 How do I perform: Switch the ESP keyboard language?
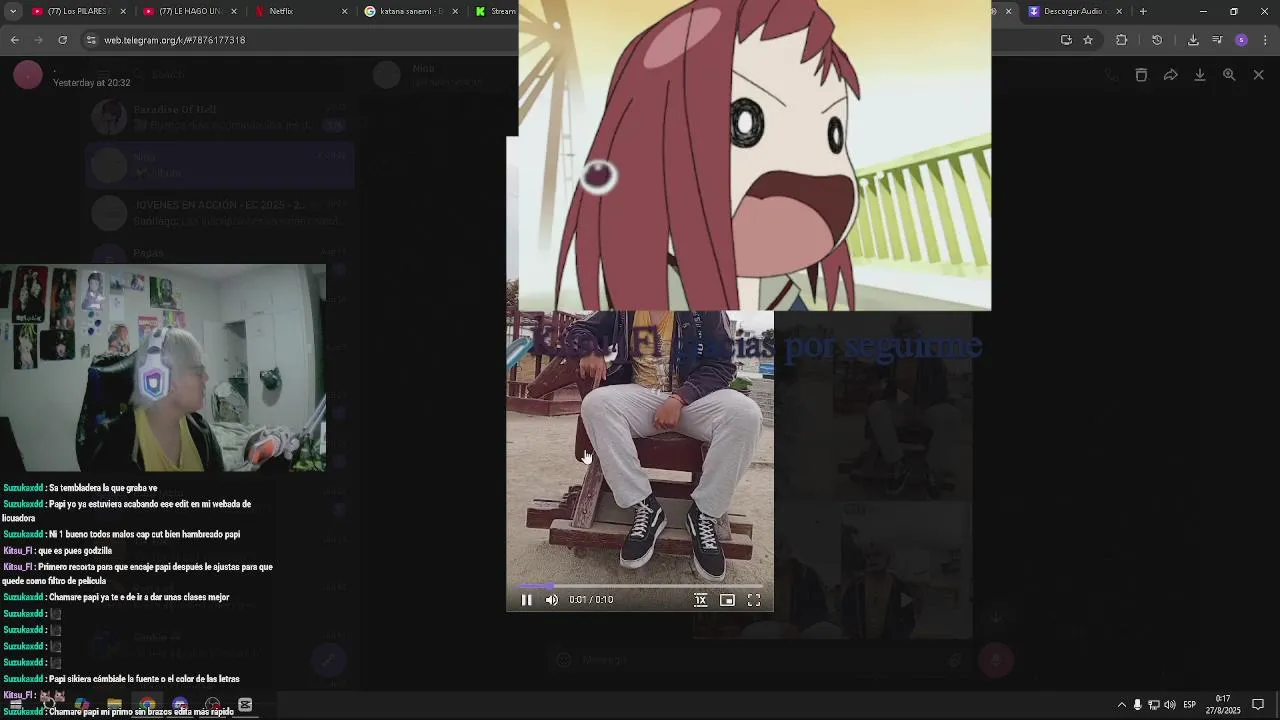click(x=1190, y=705)
